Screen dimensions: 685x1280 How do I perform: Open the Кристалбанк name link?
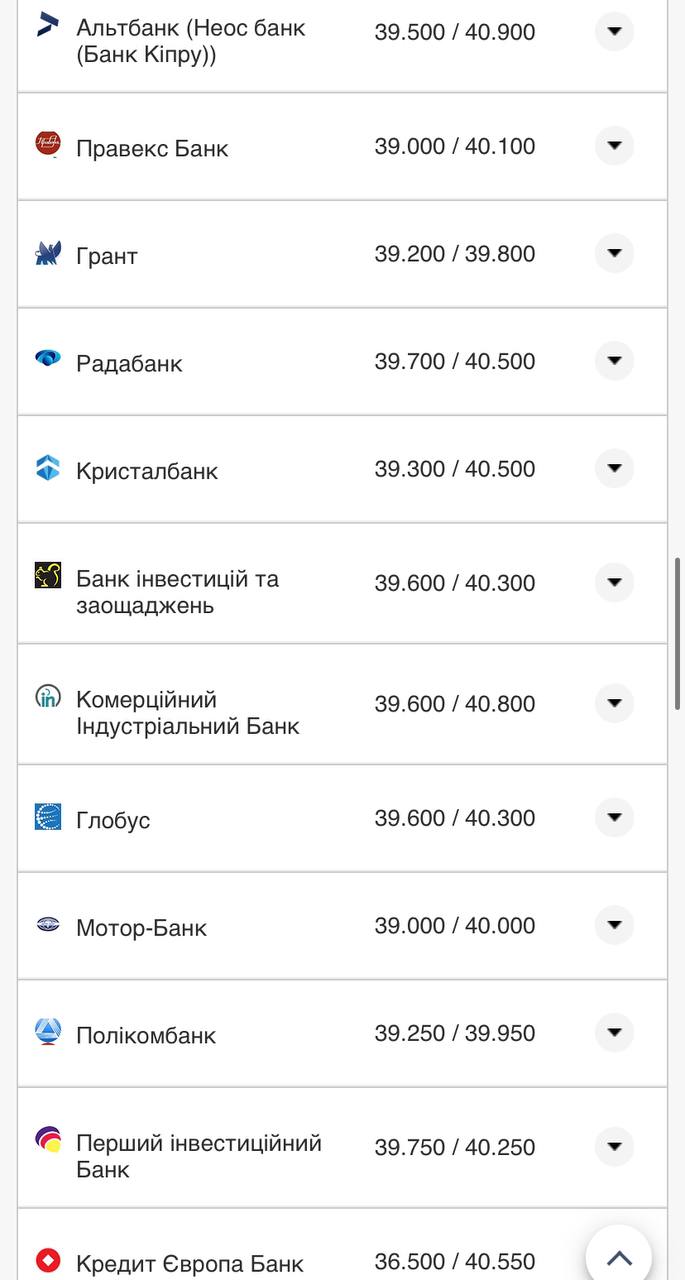pyautogui.click(x=147, y=471)
